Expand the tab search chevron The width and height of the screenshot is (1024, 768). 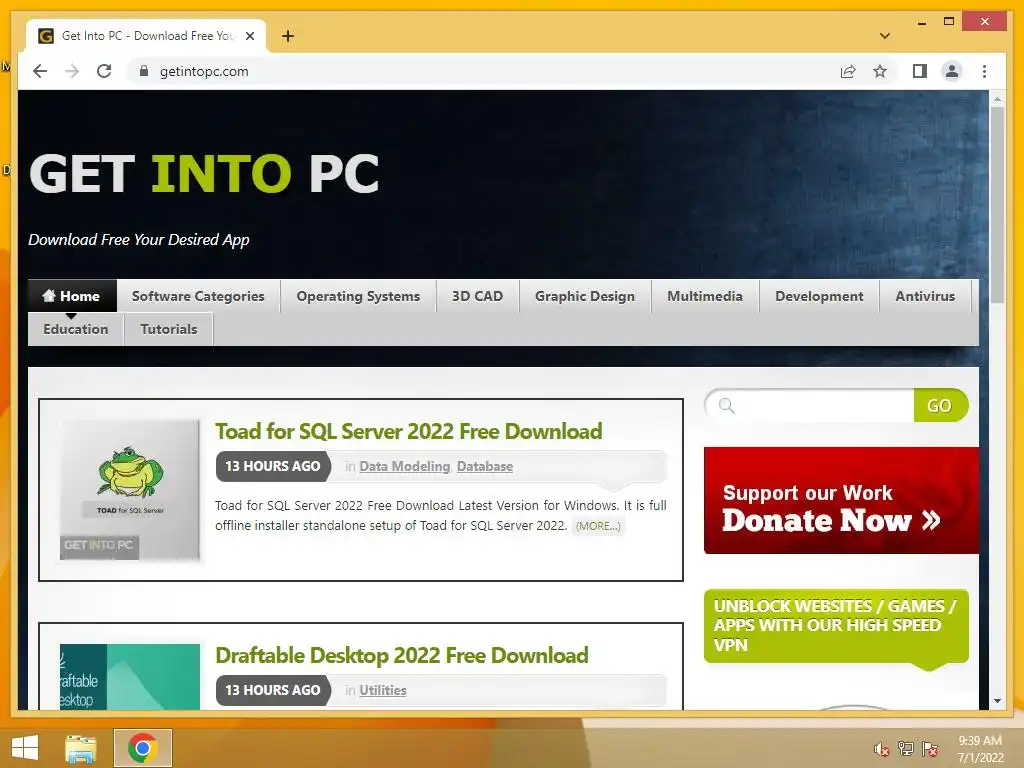click(x=884, y=36)
